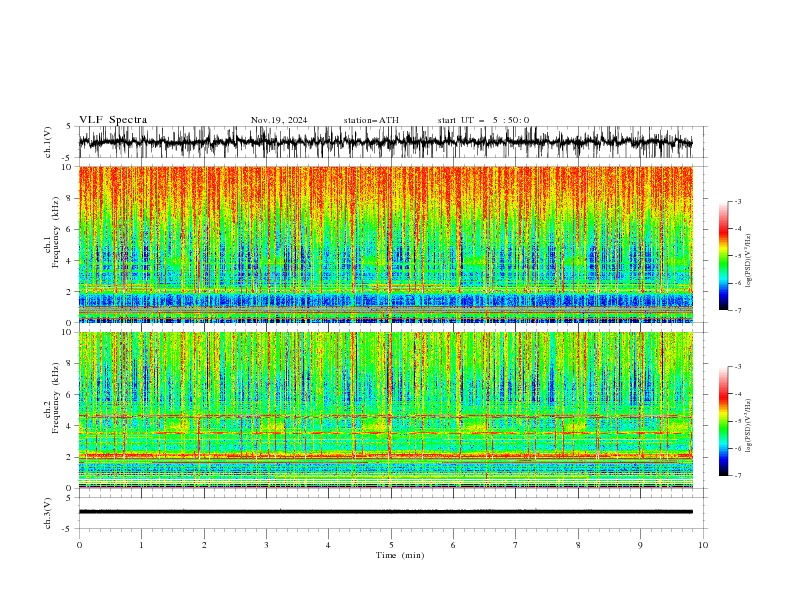Click time-axis tick label "1"
The width and height of the screenshot is (792, 612).
[141, 545]
